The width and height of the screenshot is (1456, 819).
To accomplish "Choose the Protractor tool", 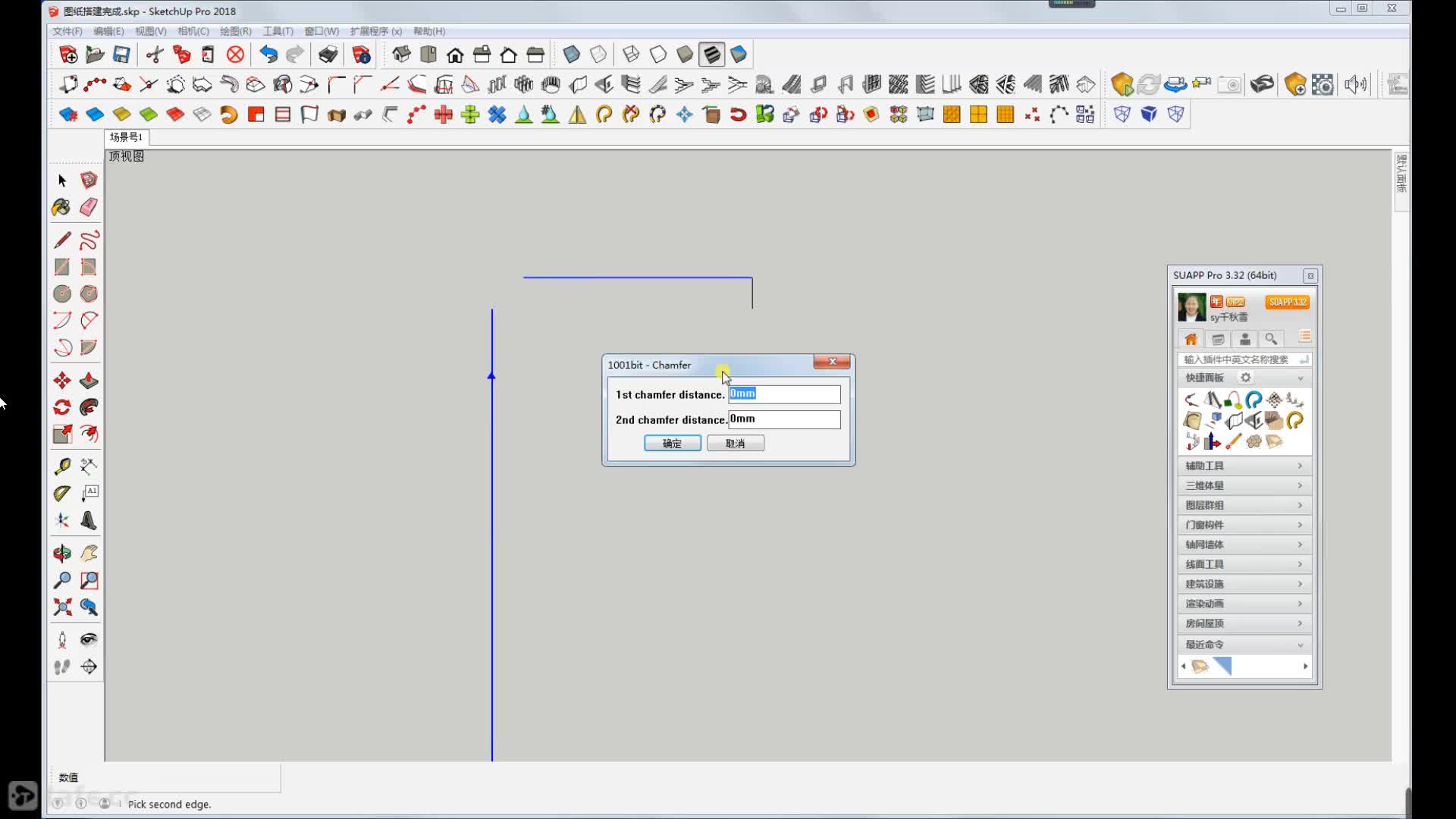I will point(62,494).
